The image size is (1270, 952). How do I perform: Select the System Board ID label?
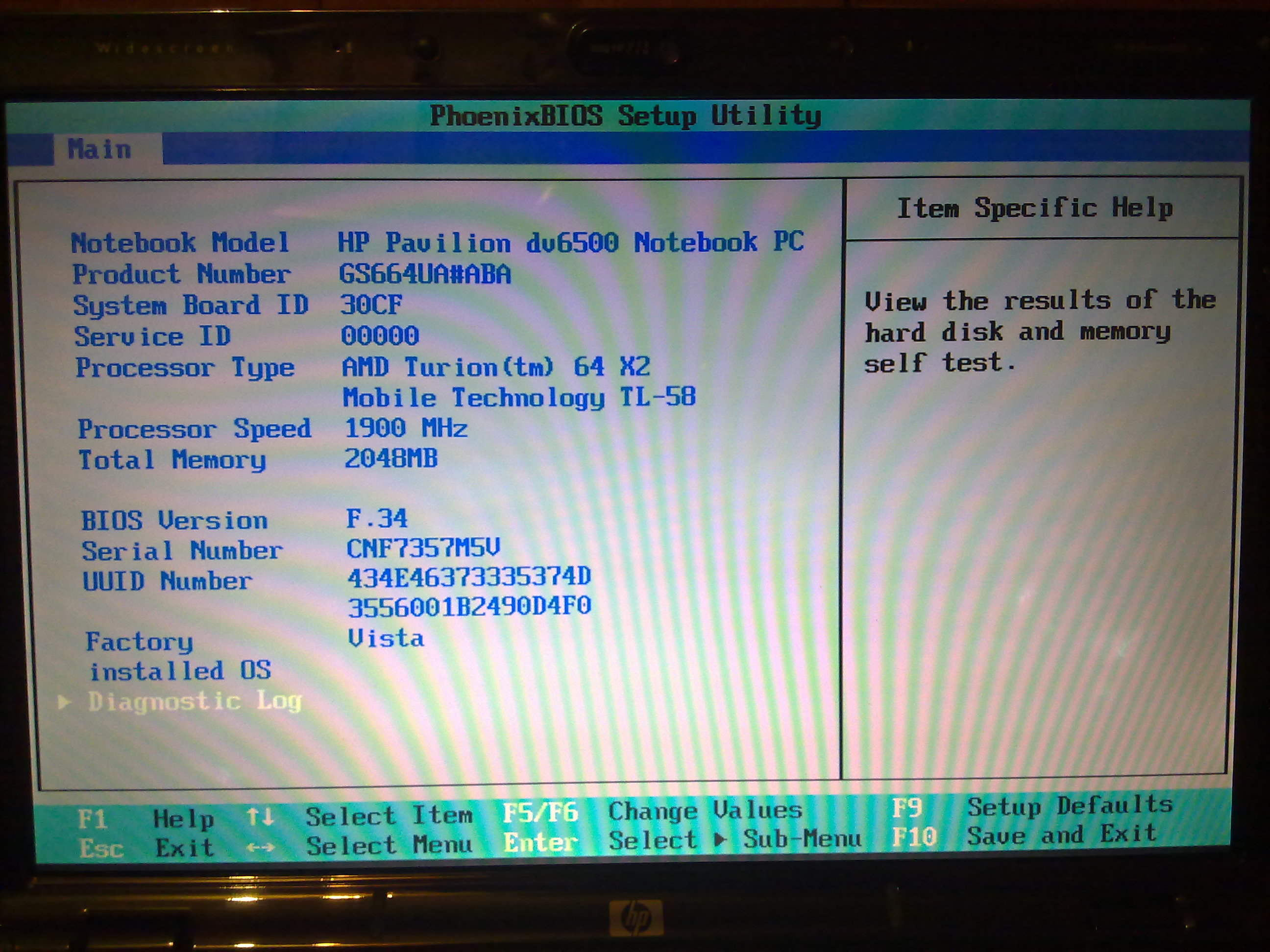pyautogui.click(x=191, y=305)
